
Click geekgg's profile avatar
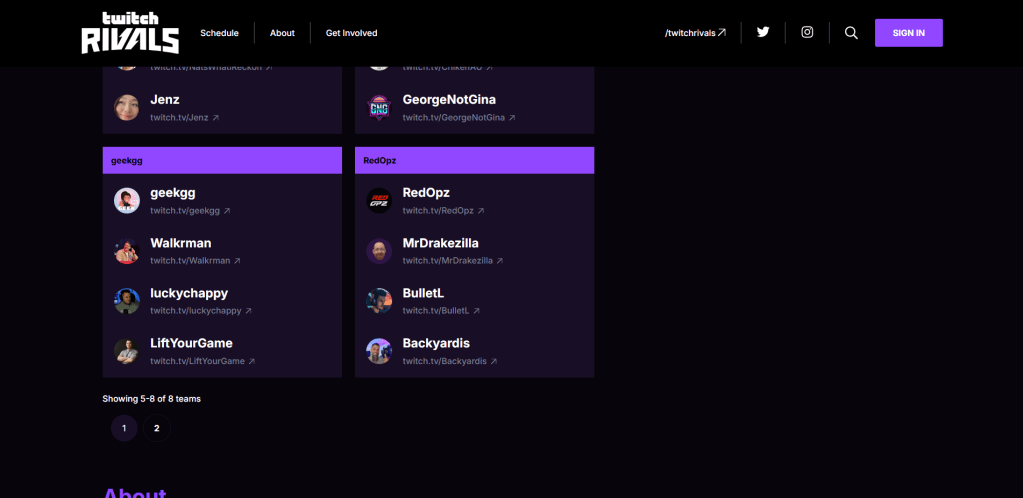click(127, 200)
